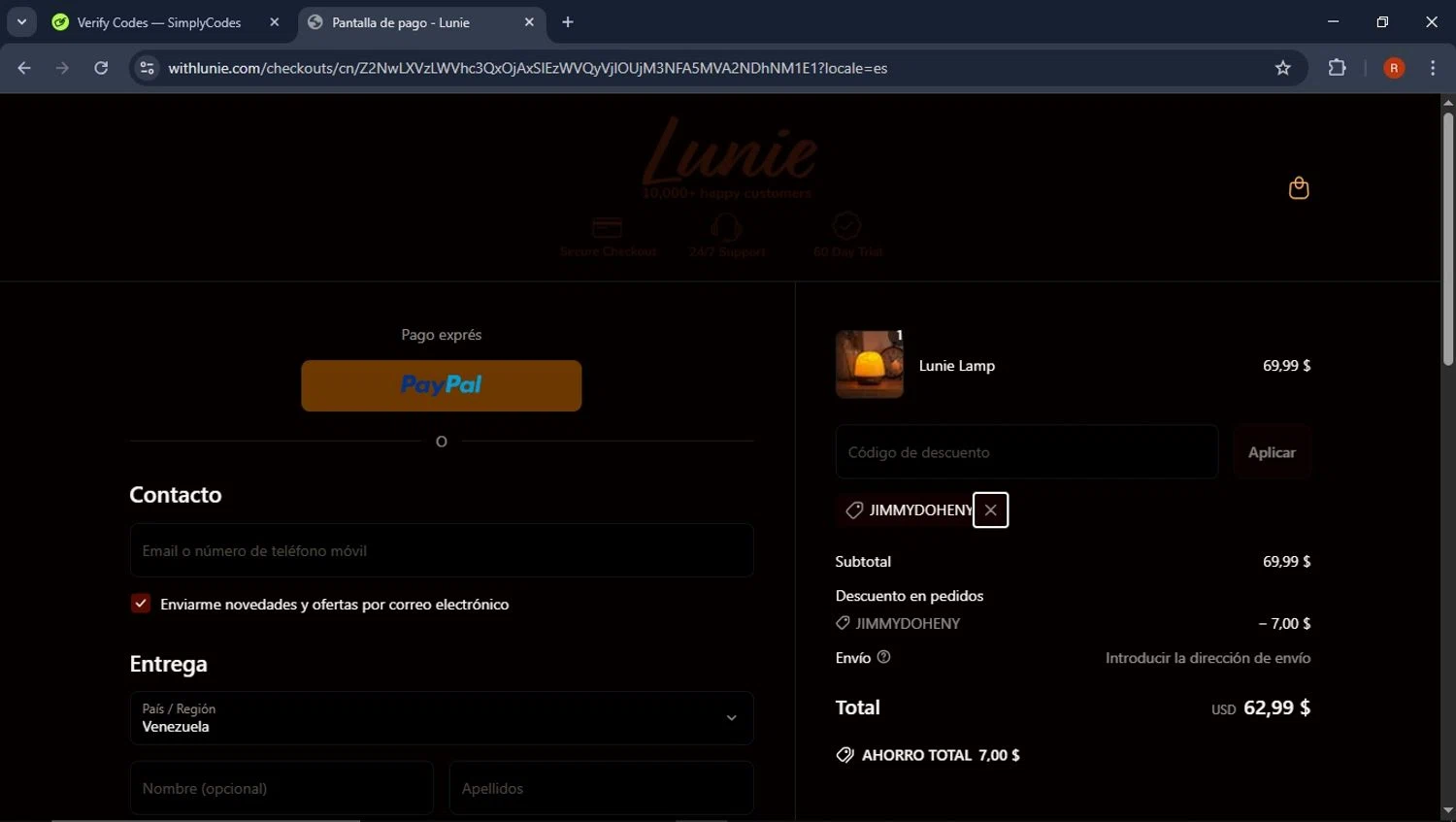Screen dimensions: 1456x822
Task: Open the Chrome profile avatar R
Action: point(1394,68)
